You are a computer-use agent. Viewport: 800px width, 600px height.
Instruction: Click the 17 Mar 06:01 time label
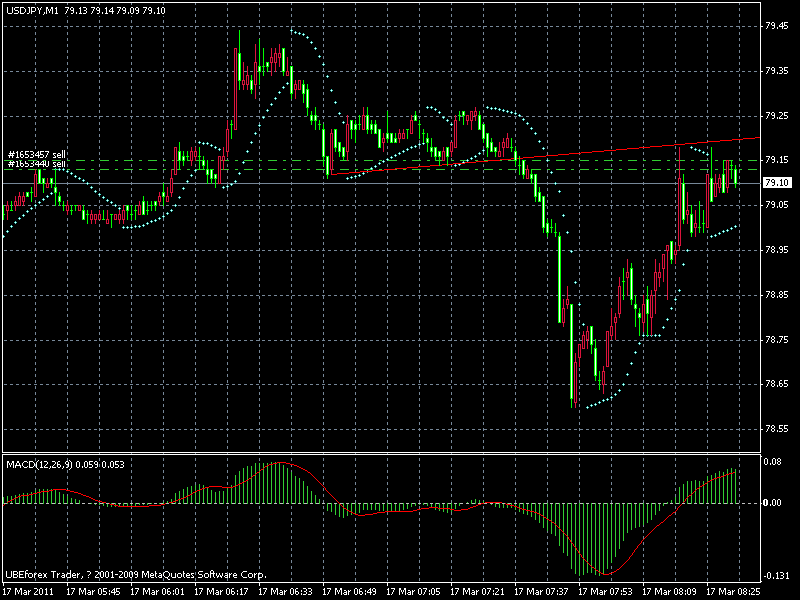[x=158, y=592]
